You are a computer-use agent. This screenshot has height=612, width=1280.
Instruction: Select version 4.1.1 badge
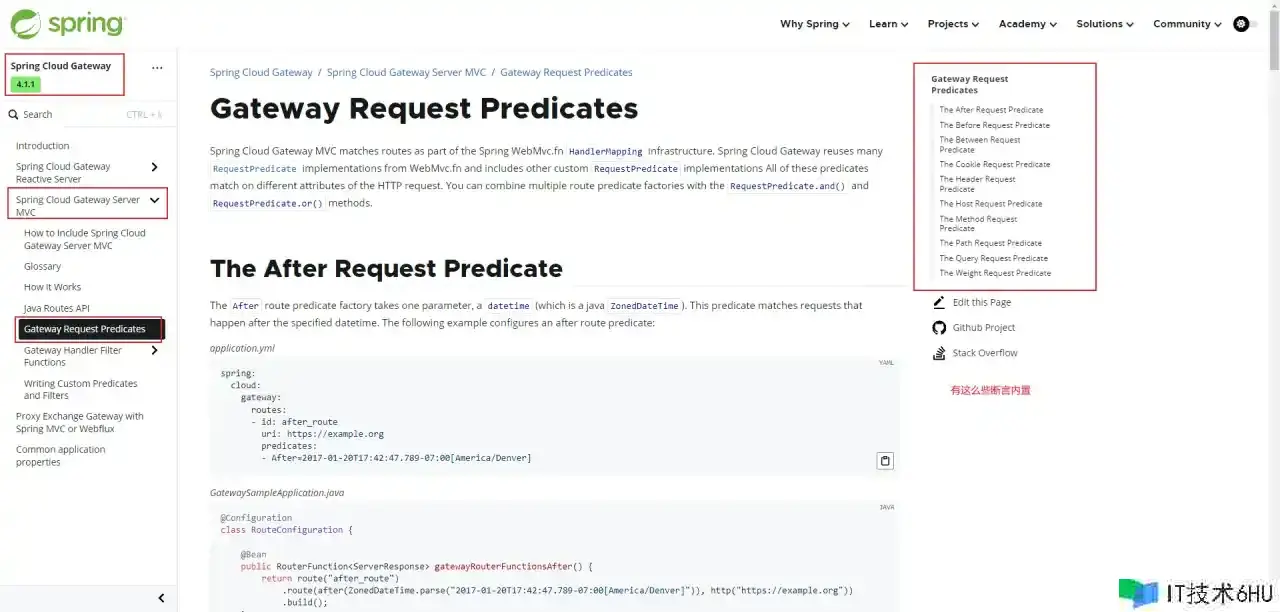25,85
